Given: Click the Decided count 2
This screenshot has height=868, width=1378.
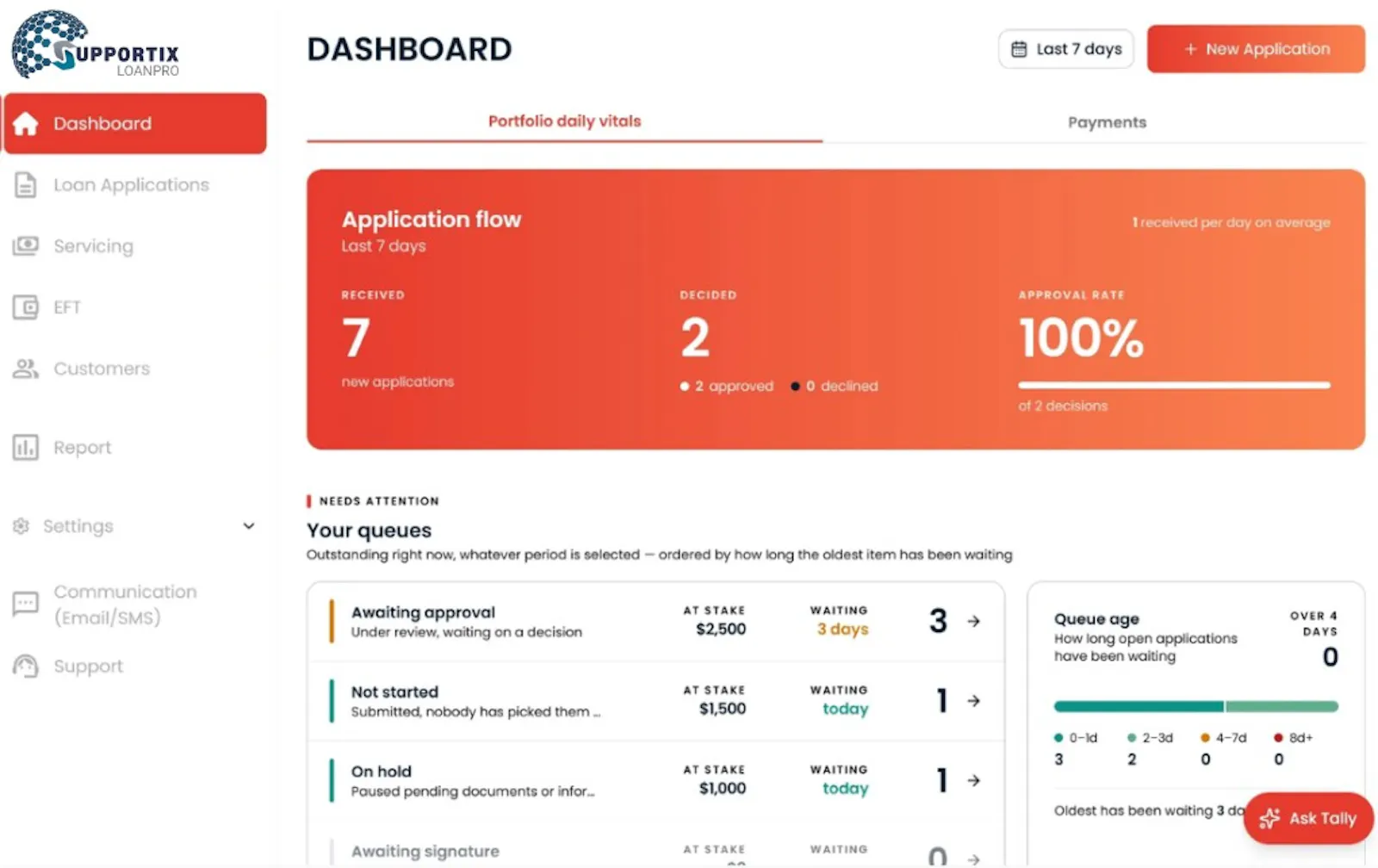Looking at the screenshot, I should click(695, 338).
